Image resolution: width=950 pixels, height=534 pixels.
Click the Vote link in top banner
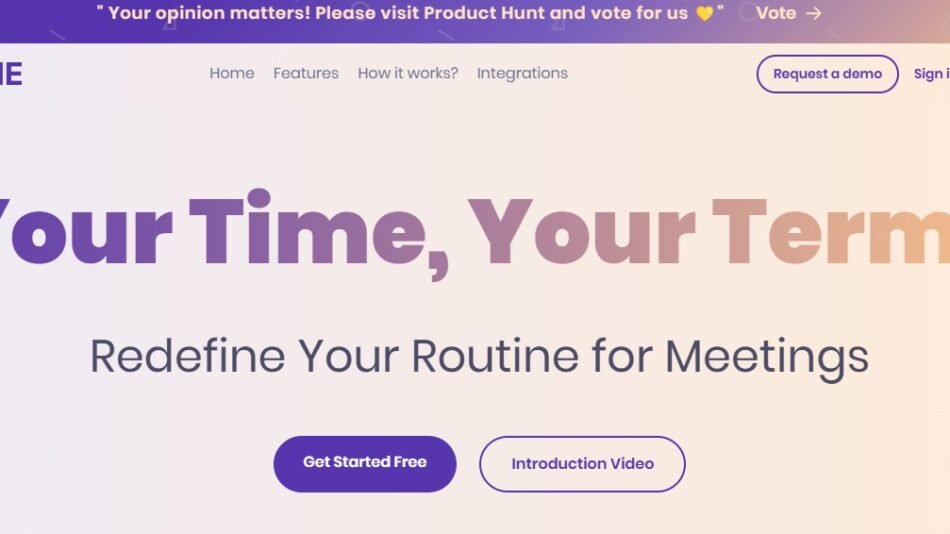[776, 13]
